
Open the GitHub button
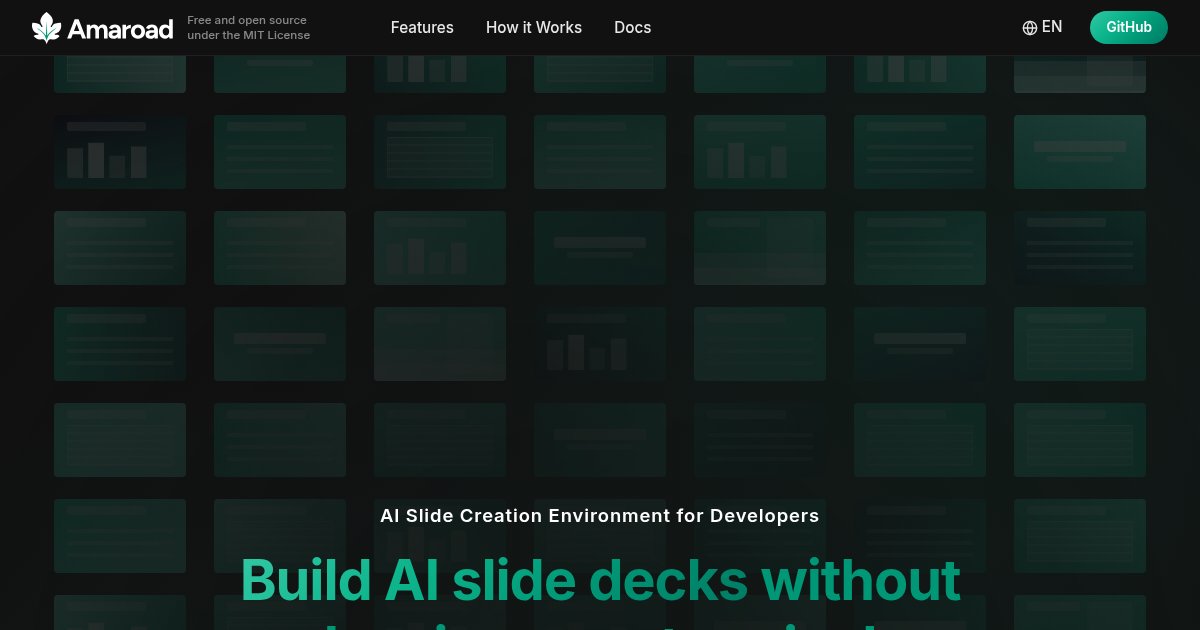point(1129,27)
